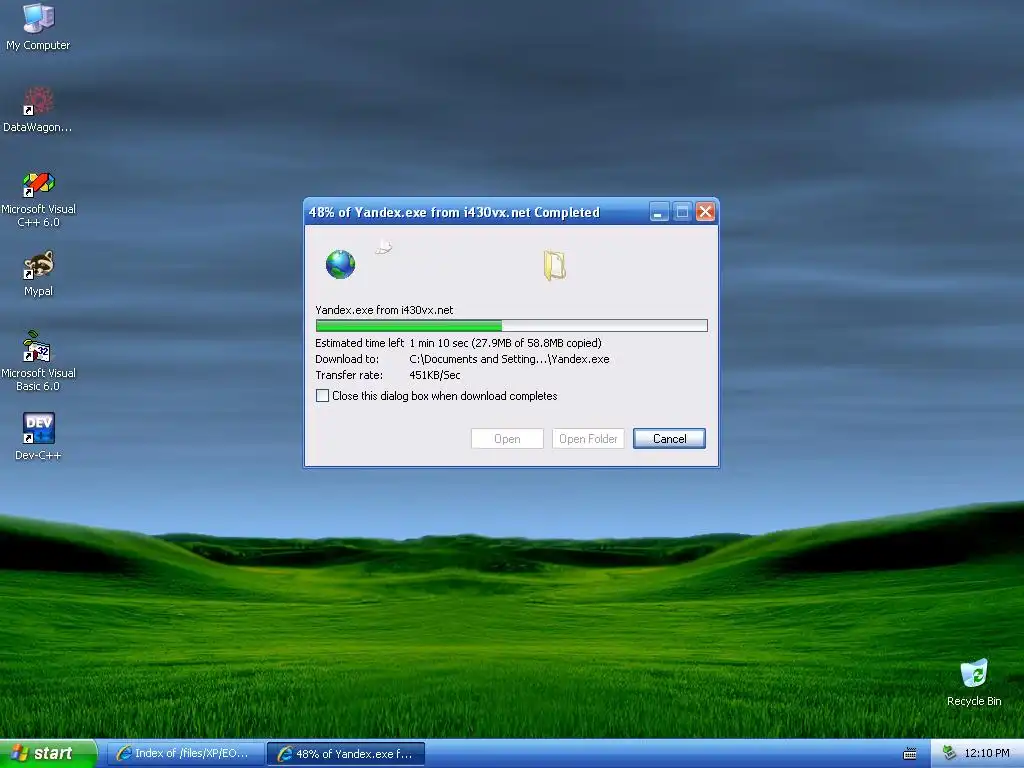Open the My Computer desktop icon
The height and width of the screenshot is (768, 1024).
[x=38, y=26]
